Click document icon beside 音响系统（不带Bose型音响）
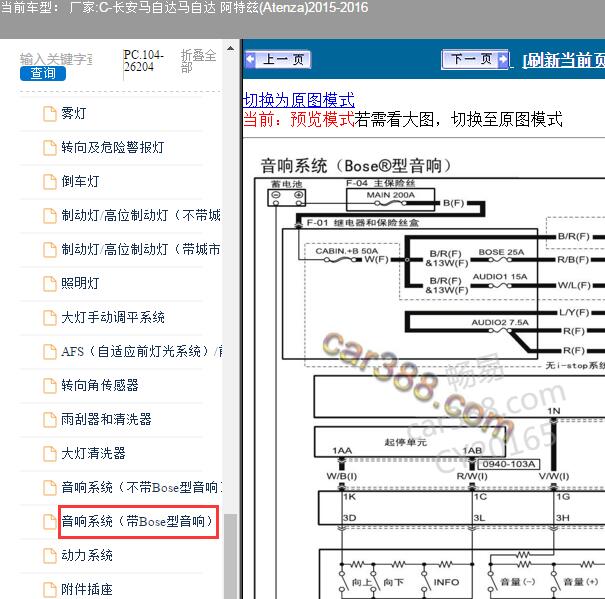Image resolution: width=605 pixels, height=599 pixels. tap(49, 488)
